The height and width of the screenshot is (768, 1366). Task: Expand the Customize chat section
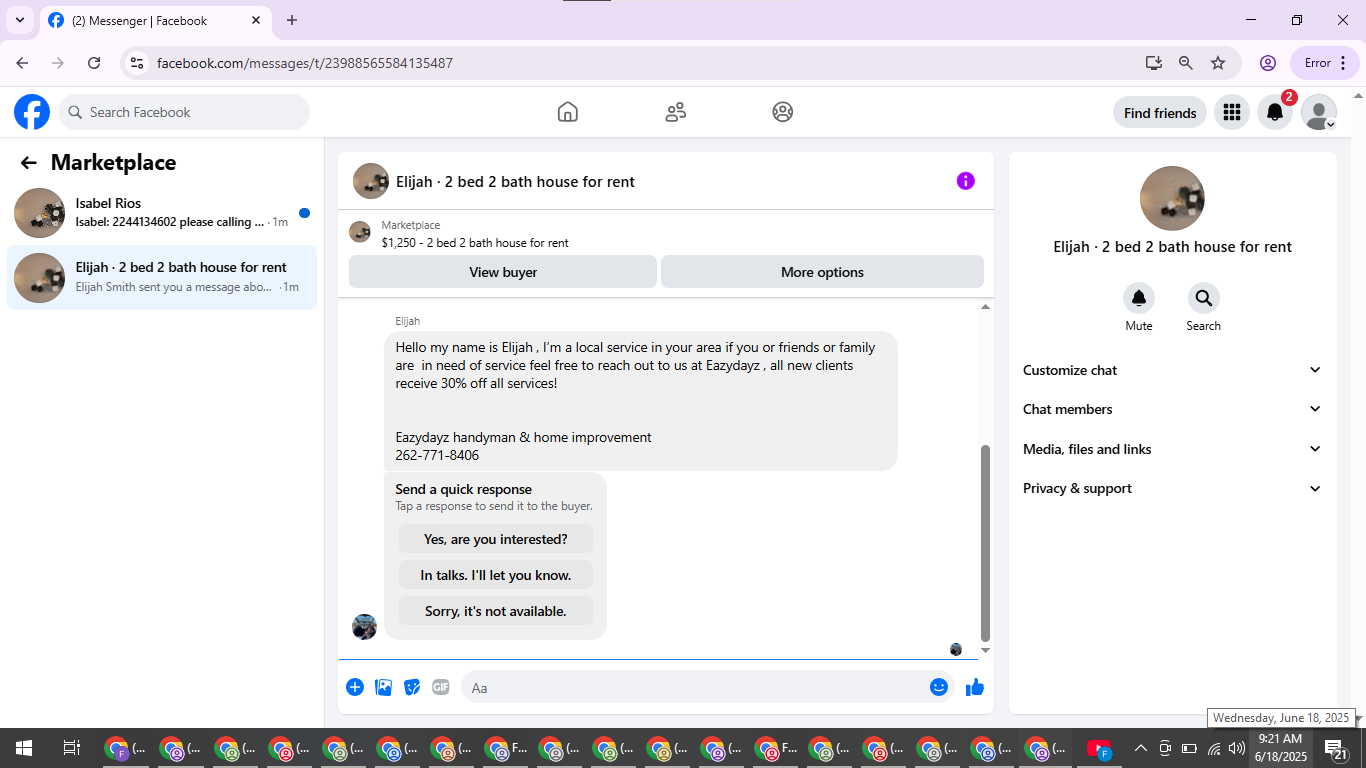[1172, 370]
